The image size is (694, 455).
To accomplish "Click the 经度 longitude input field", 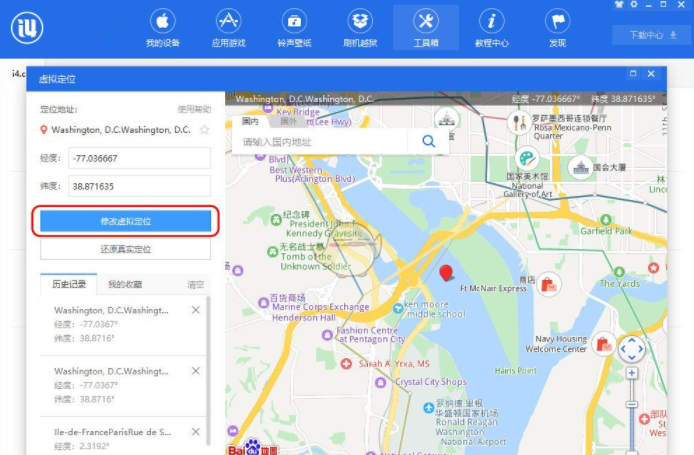I will [139, 158].
